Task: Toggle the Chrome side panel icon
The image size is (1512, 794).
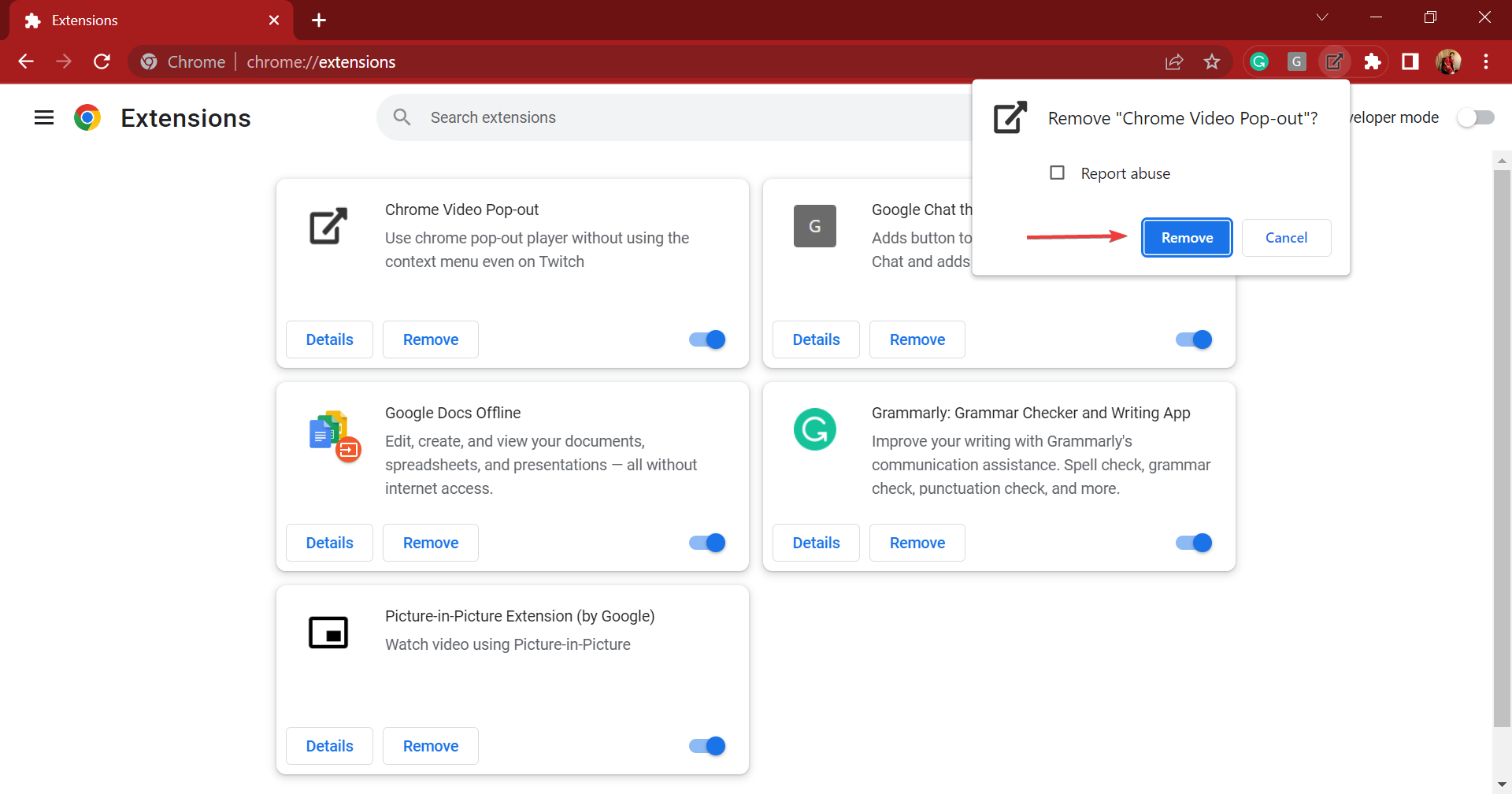Action: click(1410, 61)
